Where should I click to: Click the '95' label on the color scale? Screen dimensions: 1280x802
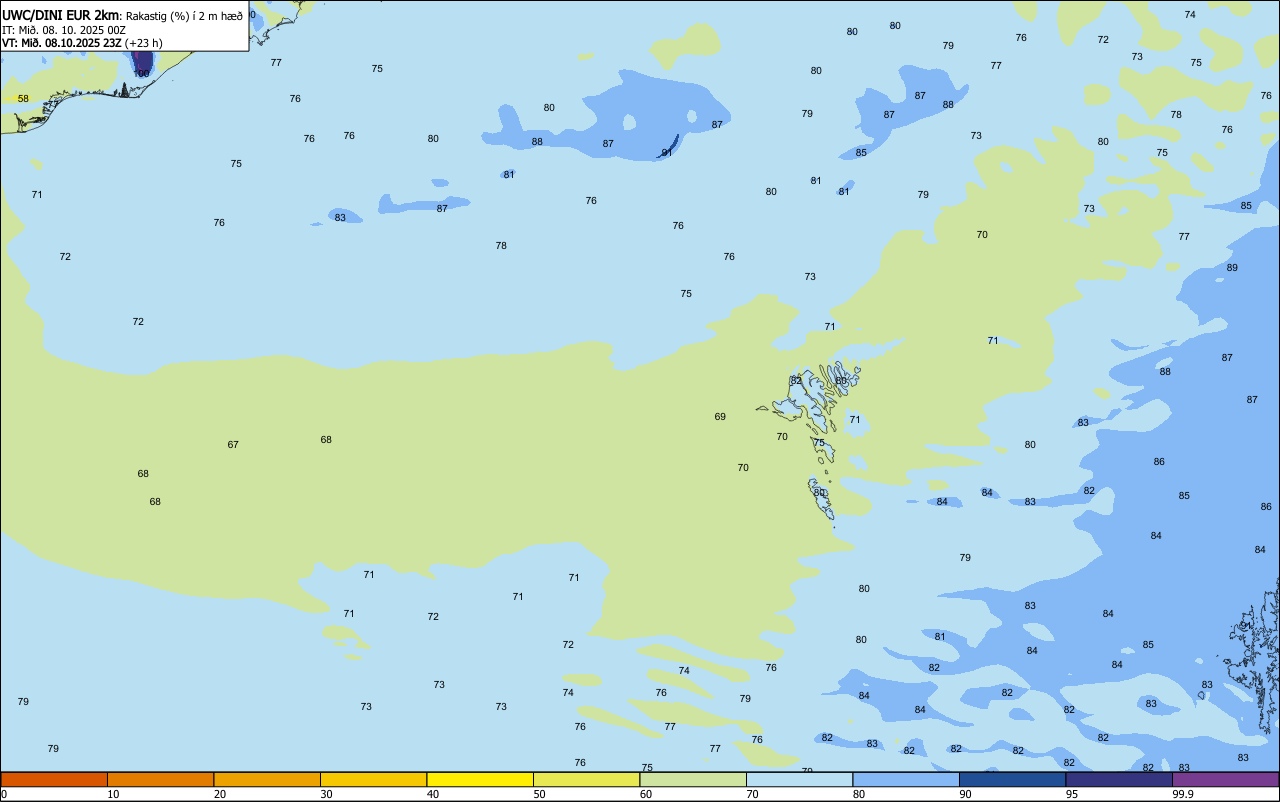(1072, 794)
